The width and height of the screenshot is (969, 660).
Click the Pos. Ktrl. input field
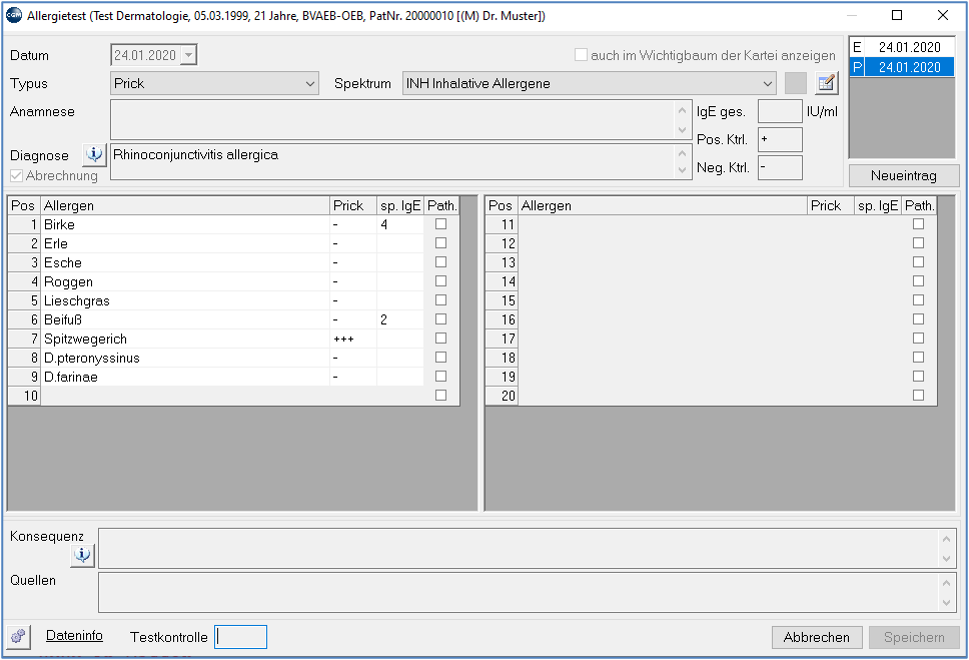(x=780, y=140)
